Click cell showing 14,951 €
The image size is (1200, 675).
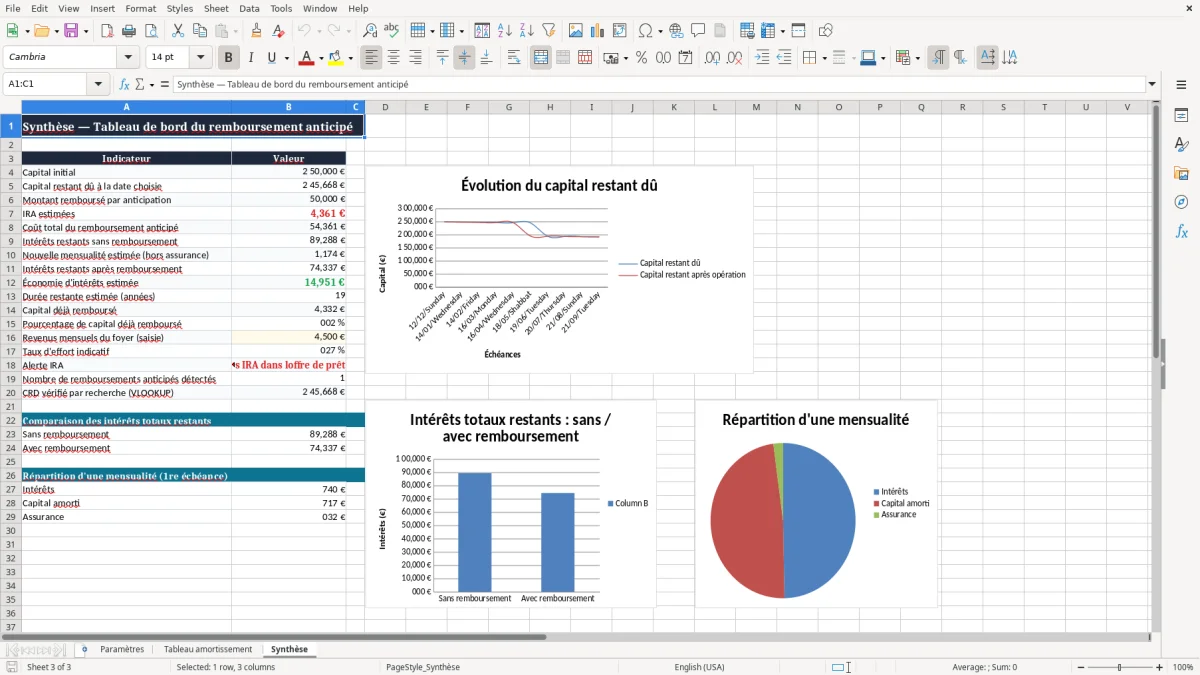[288, 283]
